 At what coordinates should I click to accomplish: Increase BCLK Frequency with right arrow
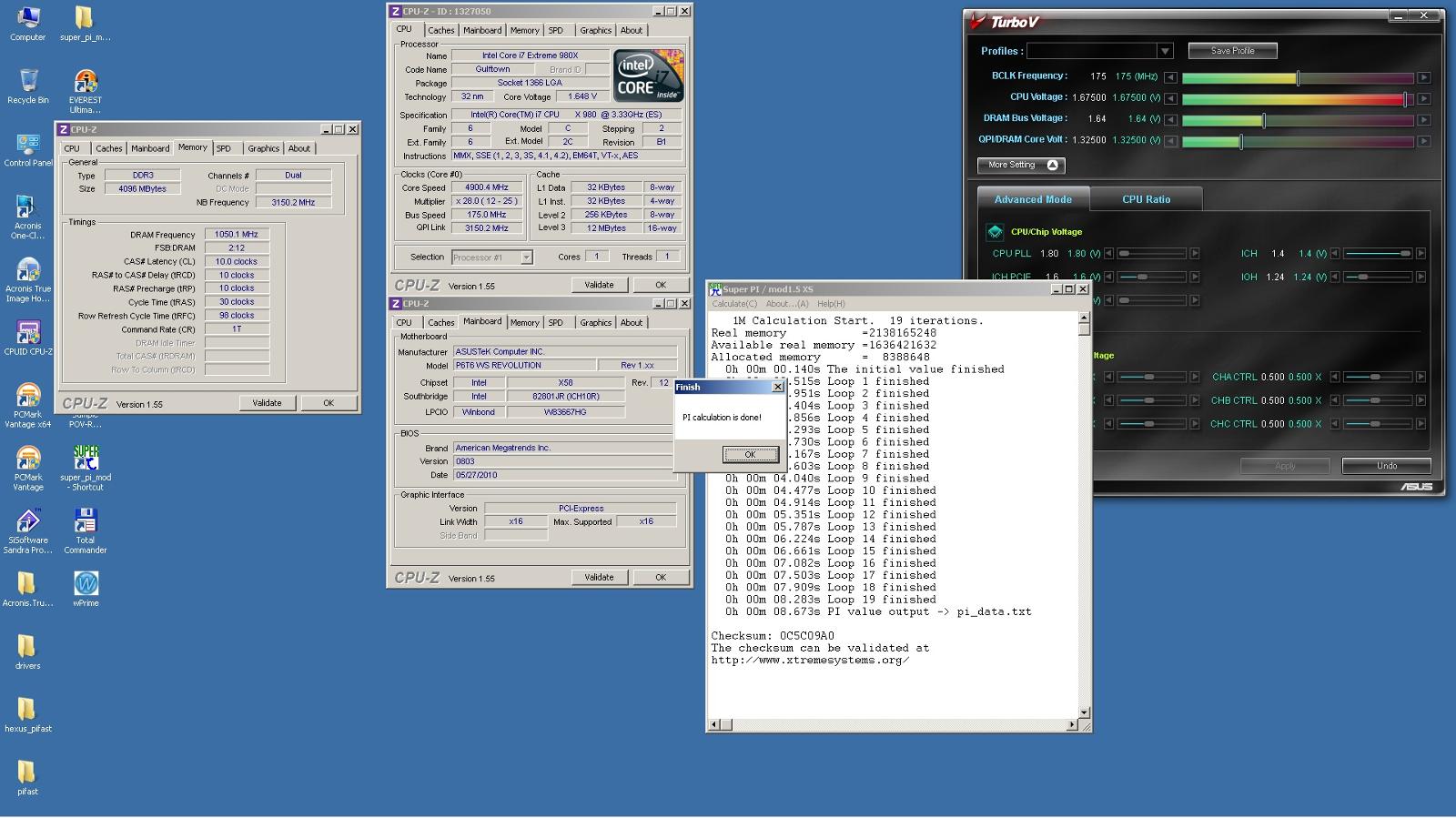coord(1424,77)
